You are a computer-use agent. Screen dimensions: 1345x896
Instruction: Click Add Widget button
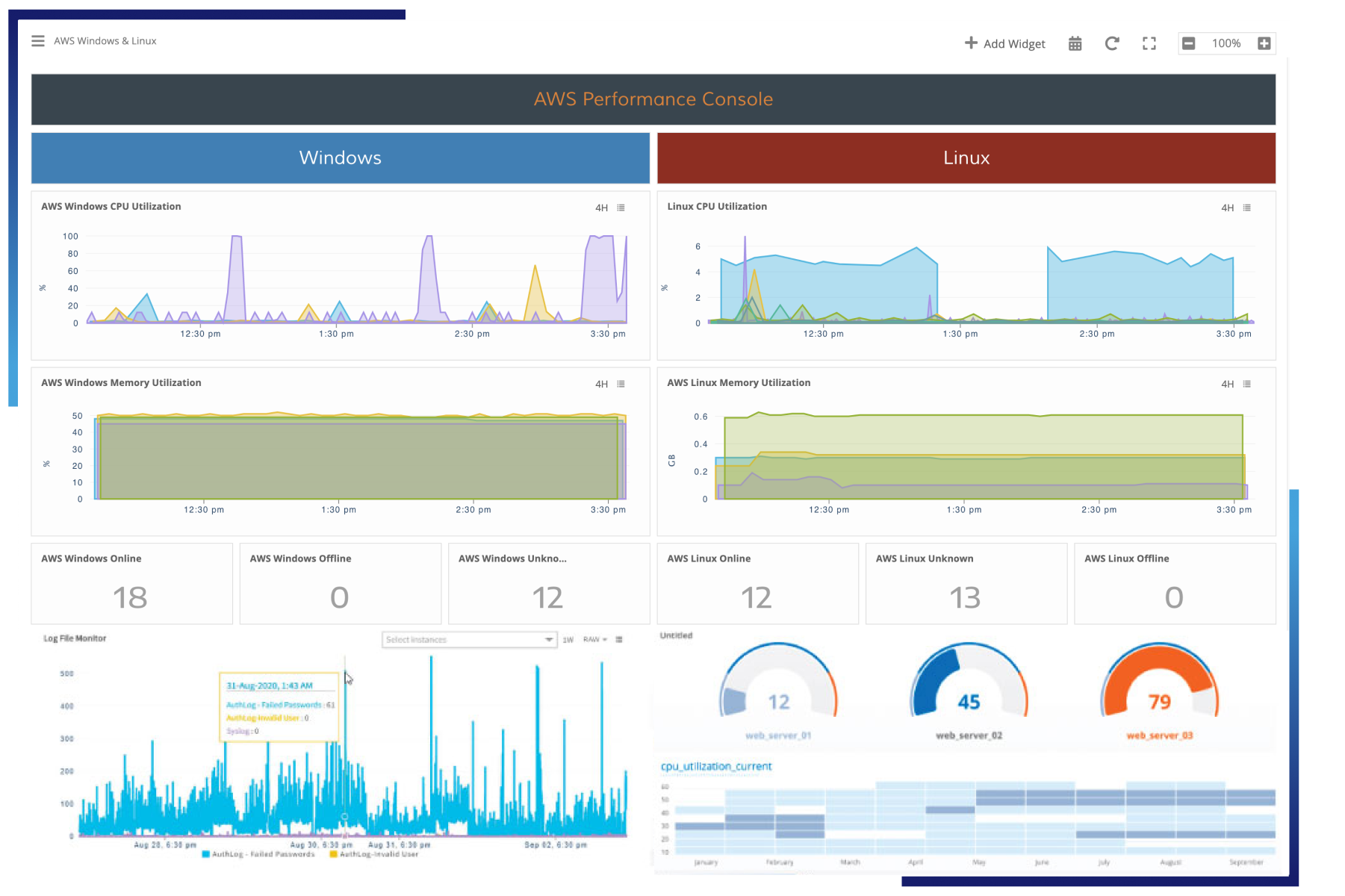1004,43
